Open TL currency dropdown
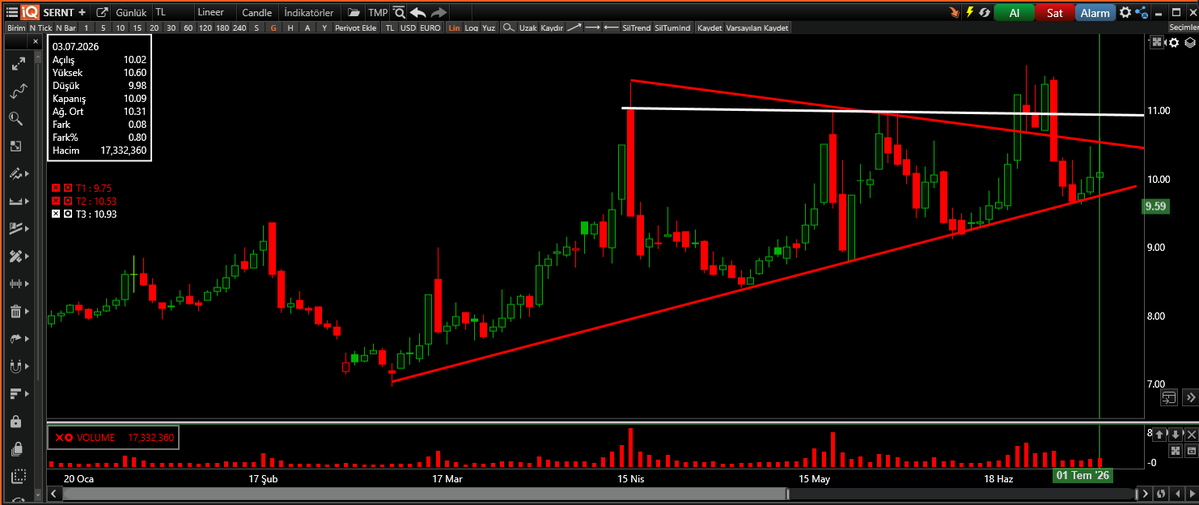 click(x=171, y=13)
